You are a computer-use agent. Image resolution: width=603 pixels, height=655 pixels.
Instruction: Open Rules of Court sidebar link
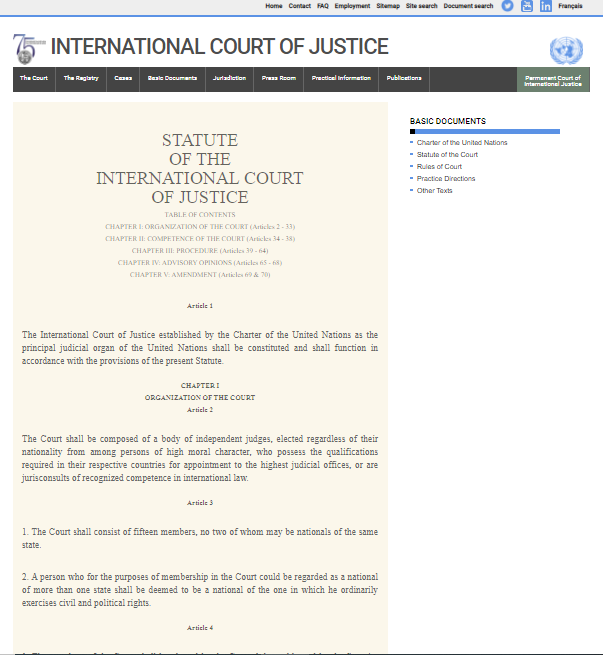click(x=439, y=167)
